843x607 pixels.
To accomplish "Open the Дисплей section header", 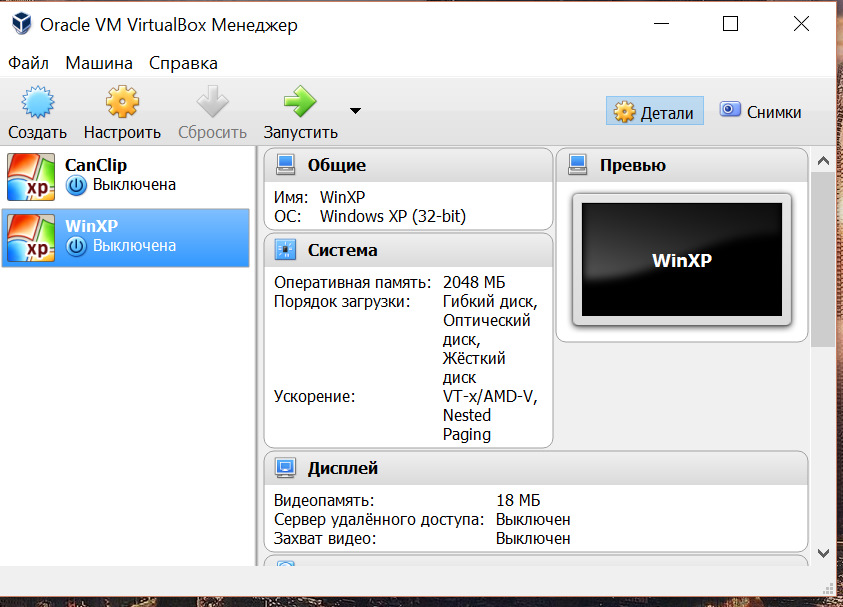I will (x=536, y=468).
